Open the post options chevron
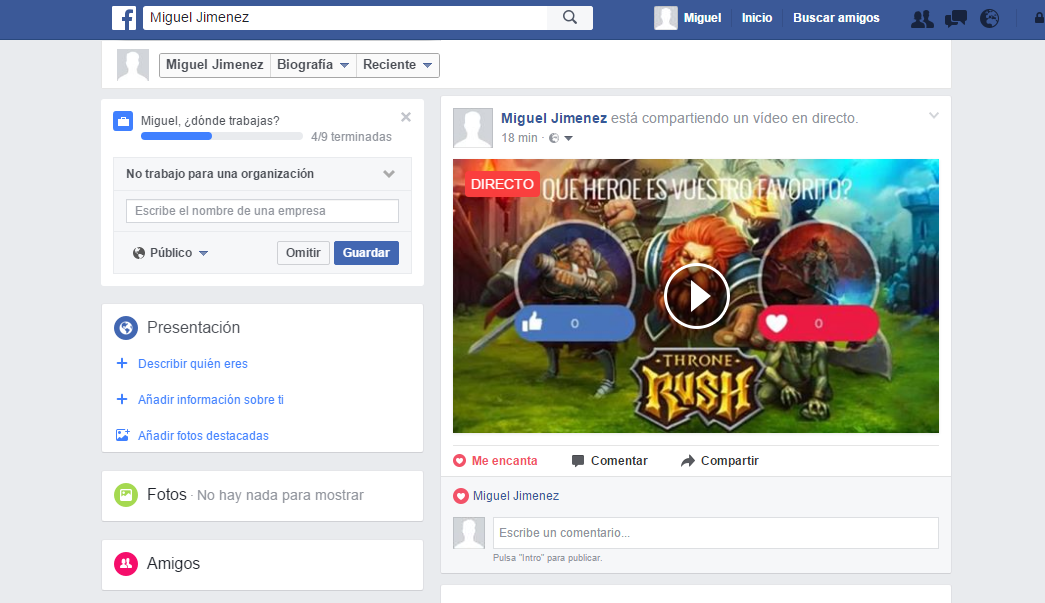1045x603 pixels. click(x=934, y=116)
